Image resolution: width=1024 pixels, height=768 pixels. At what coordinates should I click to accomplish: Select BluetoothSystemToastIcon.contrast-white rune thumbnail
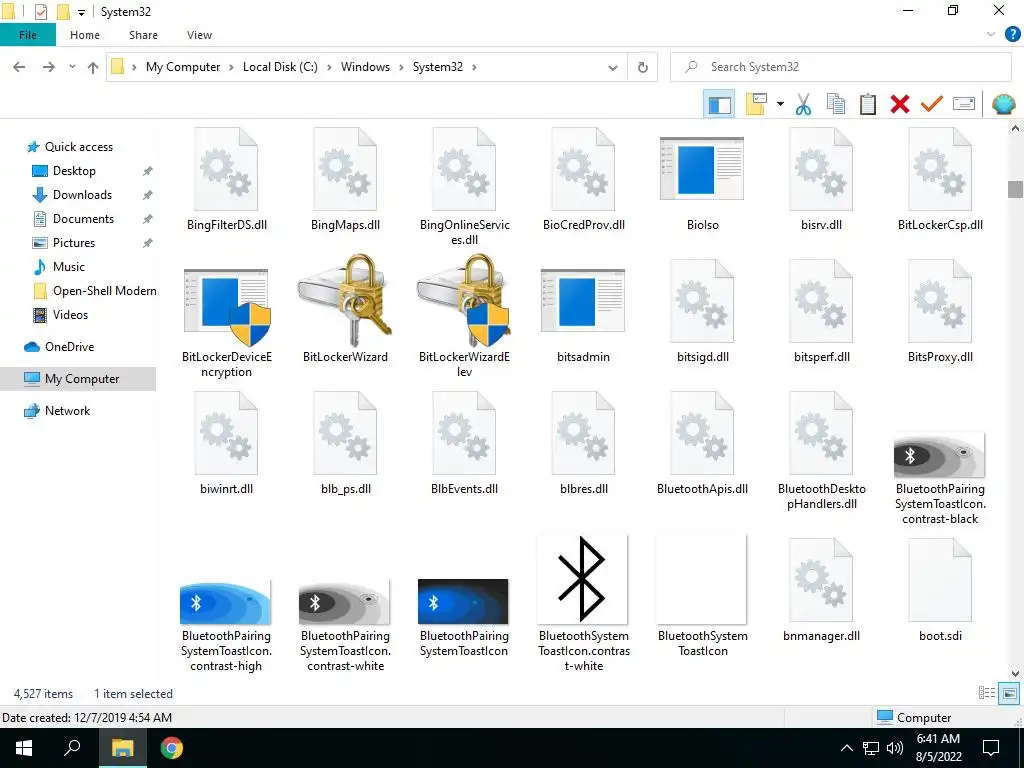(583, 580)
